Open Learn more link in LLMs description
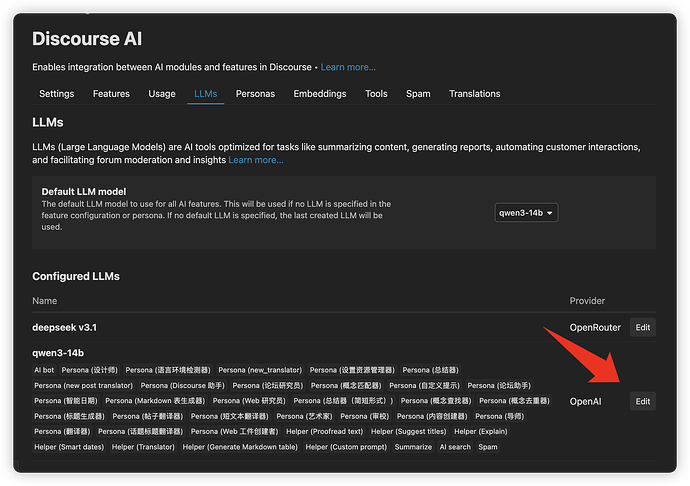Screen dimensions: 690x486 tap(256, 160)
